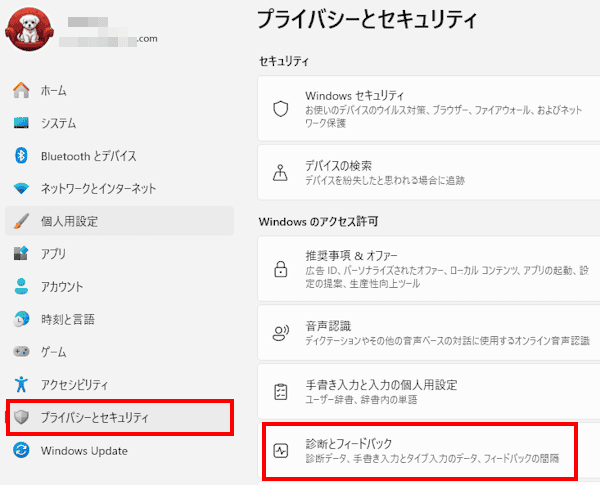Click the network Wi-Fi icon in sidebar
The height and width of the screenshot is (485, 600).
(21, 188)
